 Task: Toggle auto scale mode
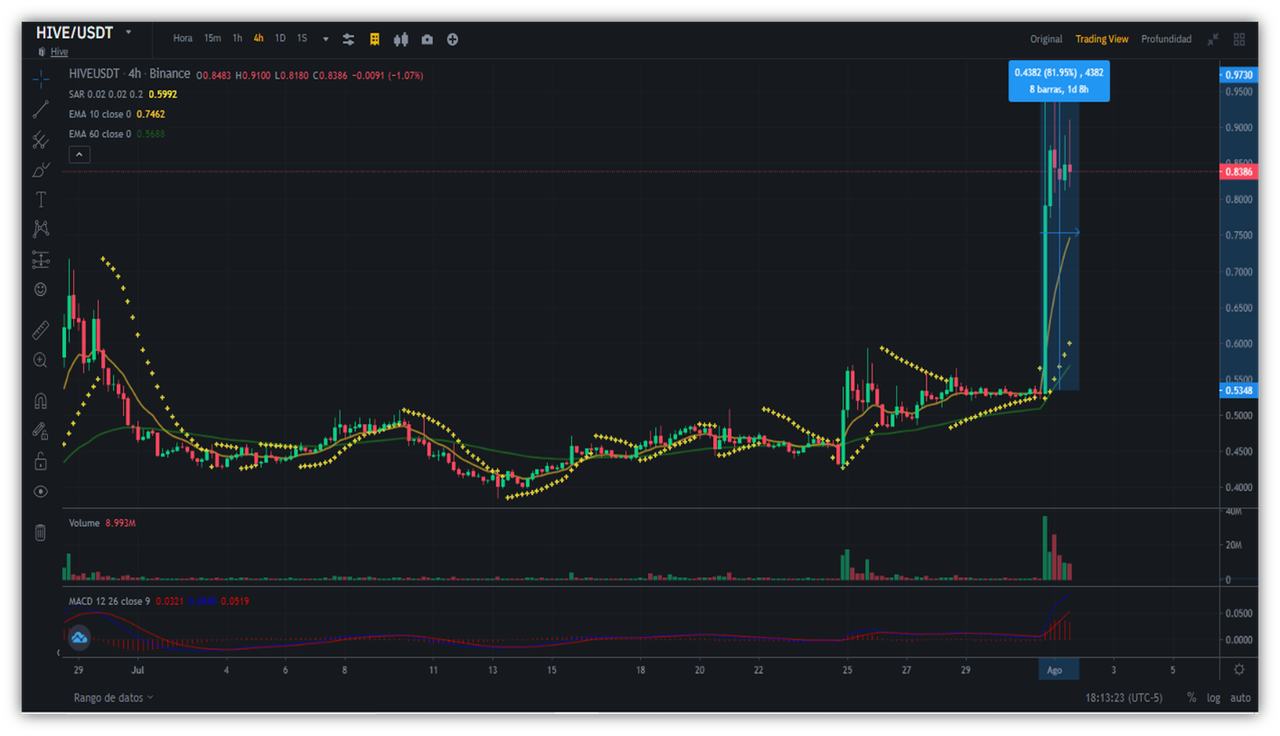pos(1240,697)
